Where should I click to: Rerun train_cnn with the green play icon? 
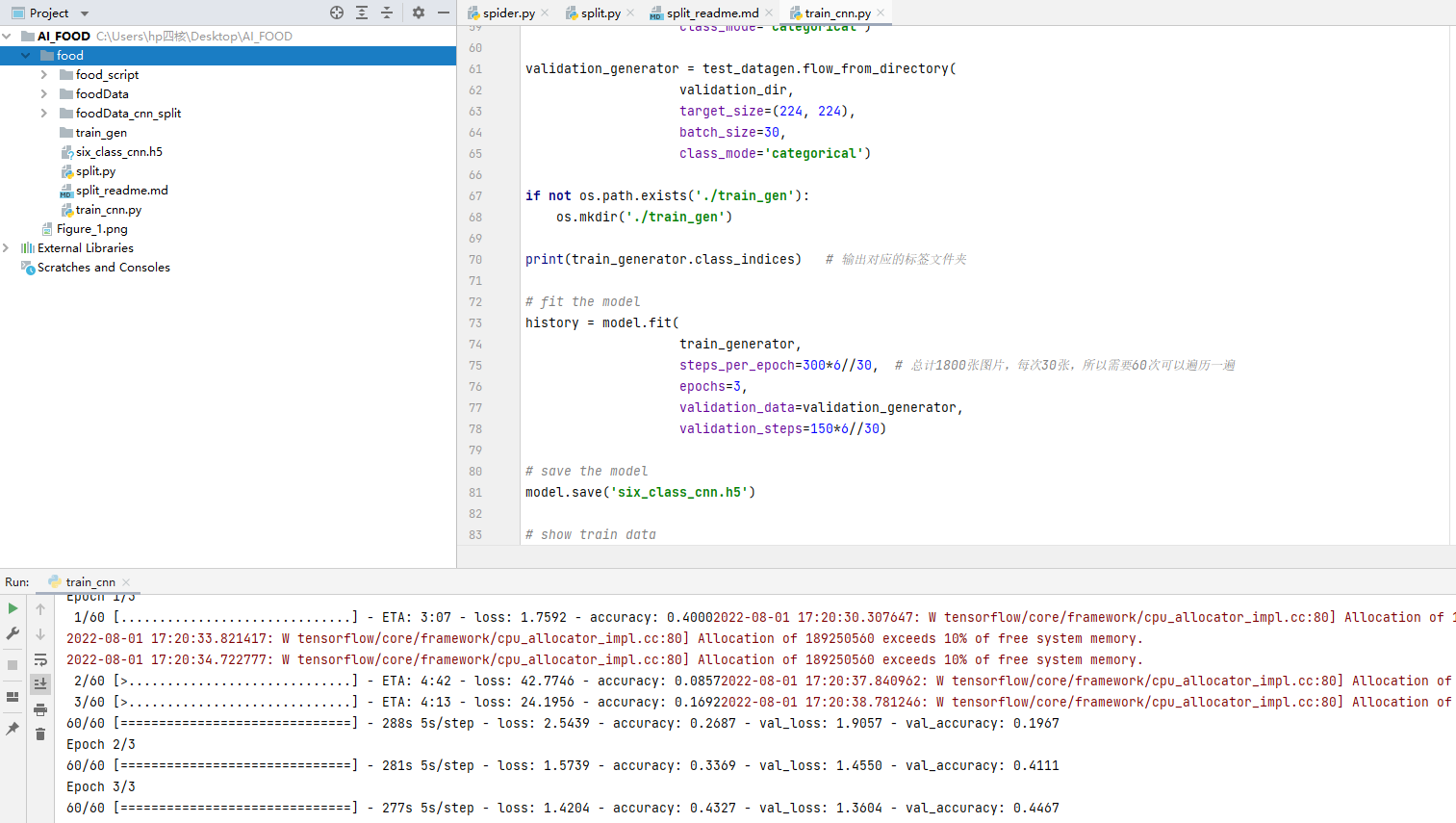pyautogui.click(x=13, y=608)
